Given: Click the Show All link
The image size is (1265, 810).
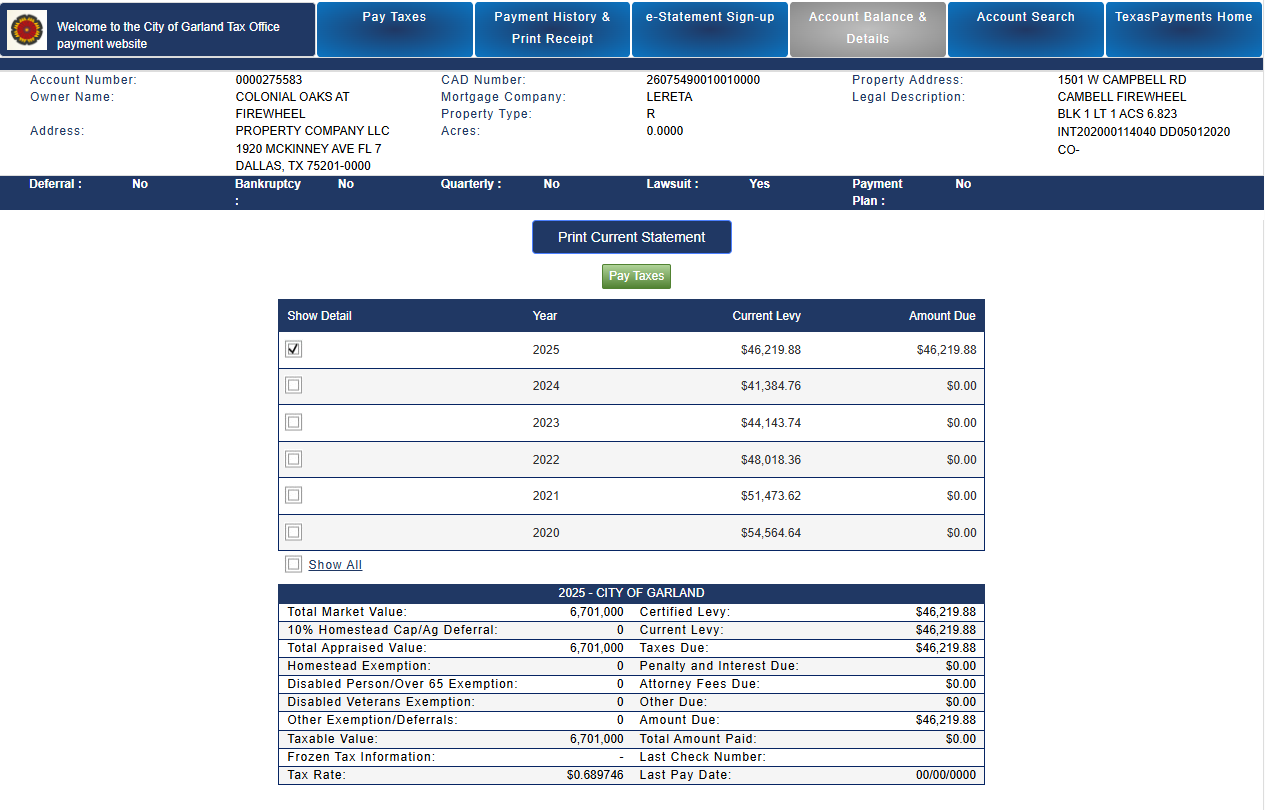Looking at the screenshot, I should pos(335,565).
